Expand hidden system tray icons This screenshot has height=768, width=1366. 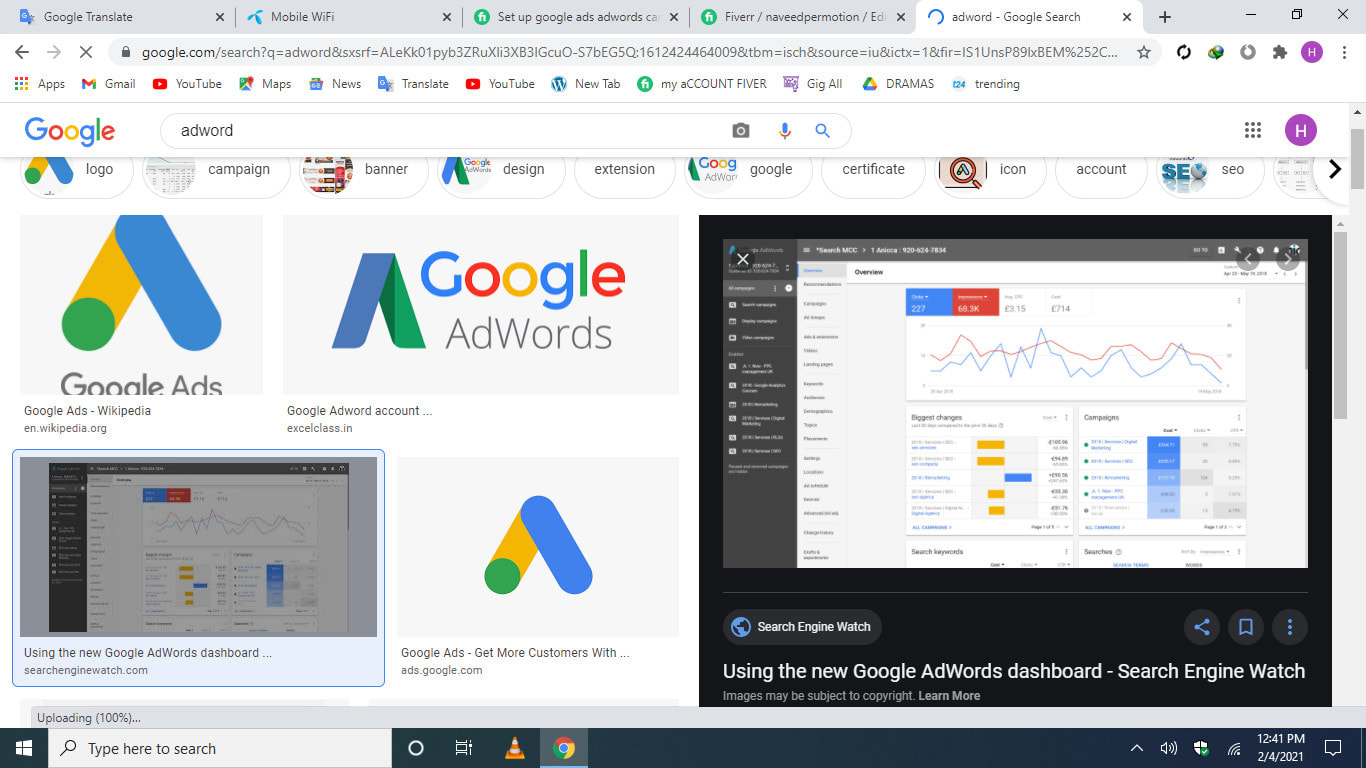(1137, 748)
